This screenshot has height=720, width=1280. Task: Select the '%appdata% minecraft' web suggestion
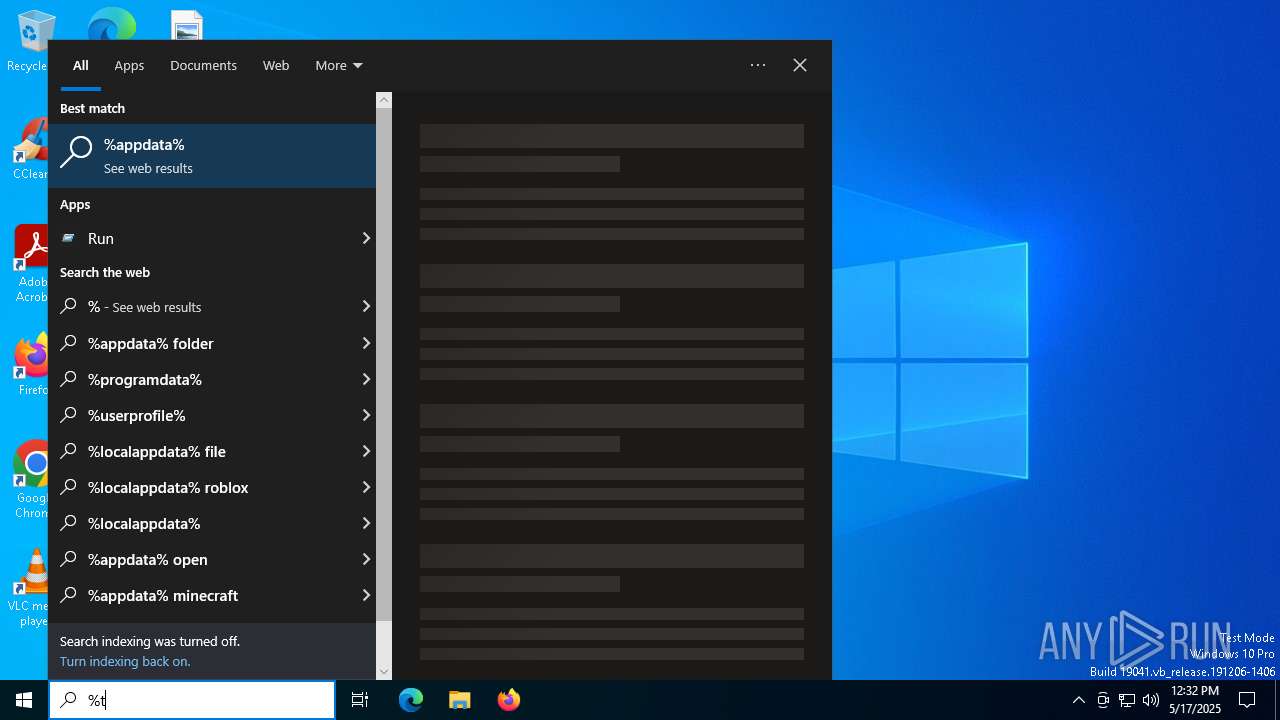[203, 595]
